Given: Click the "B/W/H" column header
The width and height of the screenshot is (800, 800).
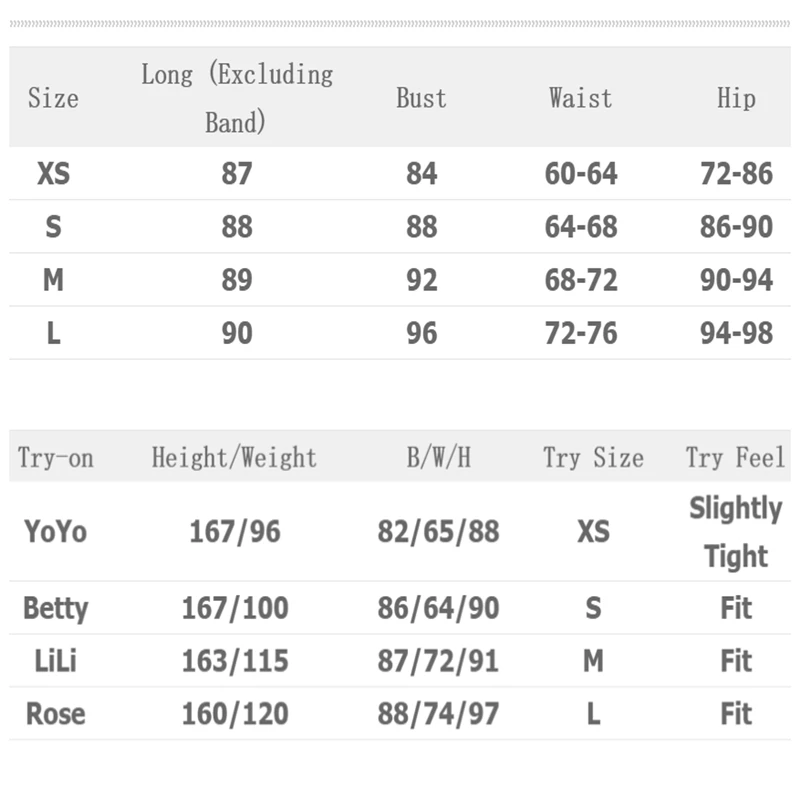Looking at the screenshot, I should pyautogui.click(x=438, y=458).
